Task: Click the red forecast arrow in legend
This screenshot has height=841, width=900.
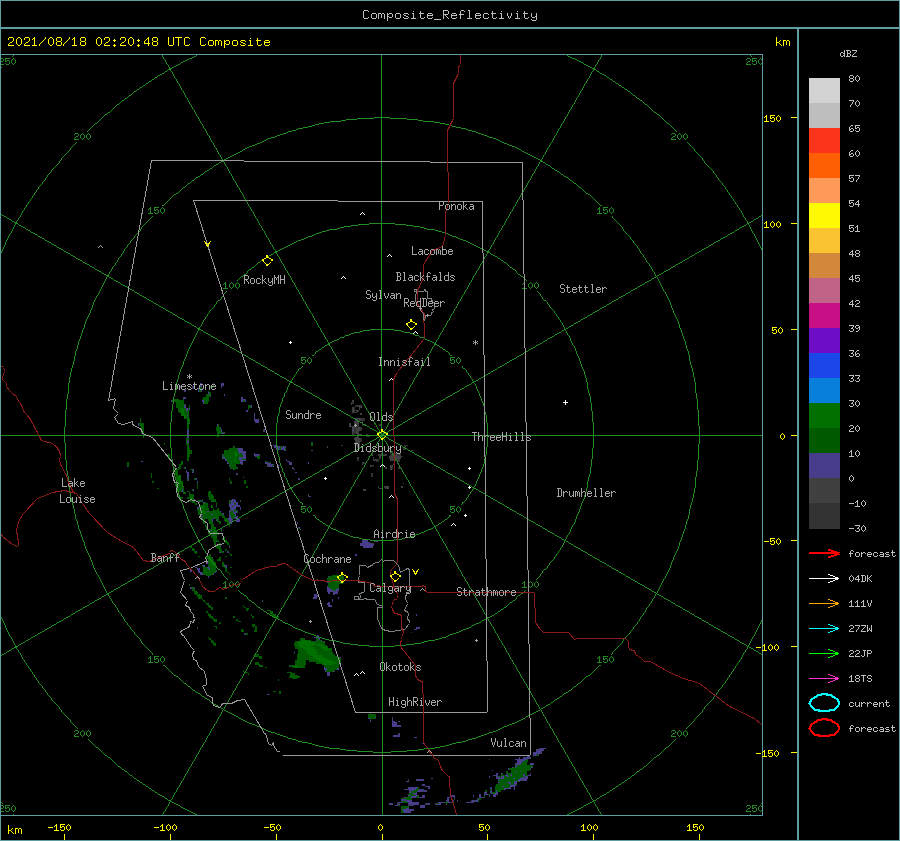Action: pos(824,553)
